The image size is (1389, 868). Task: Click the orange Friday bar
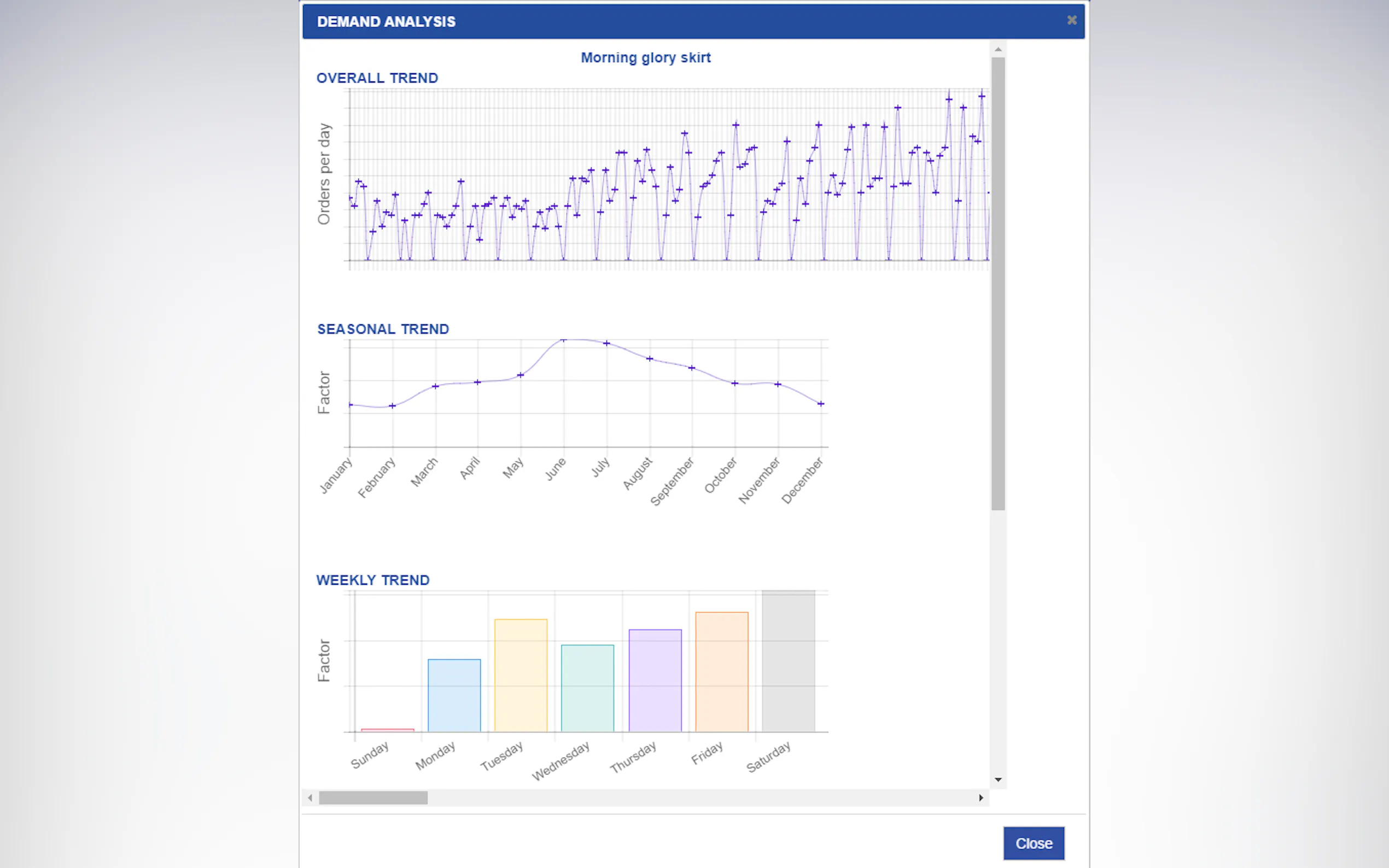tap(722, 672)
